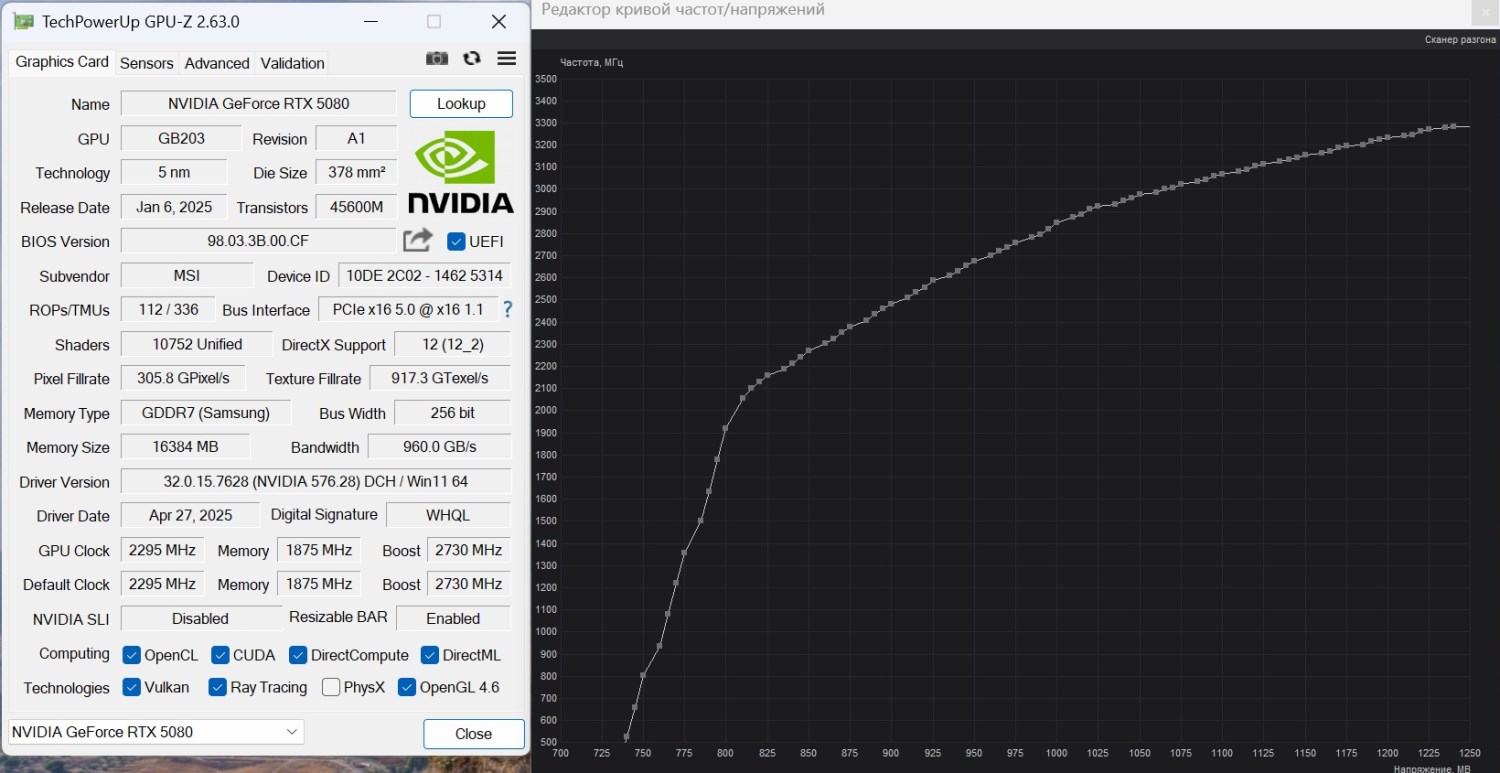Click the GPU value GB203

click(181, 138)
